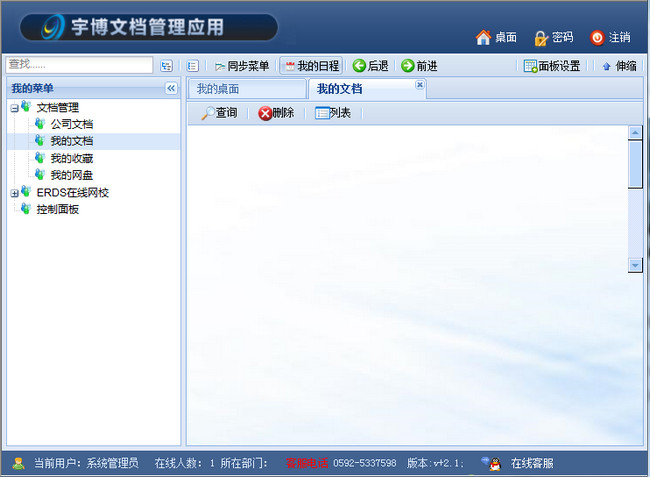Click the current user avatar icon

pyautogui.click(x=18, y=463)
